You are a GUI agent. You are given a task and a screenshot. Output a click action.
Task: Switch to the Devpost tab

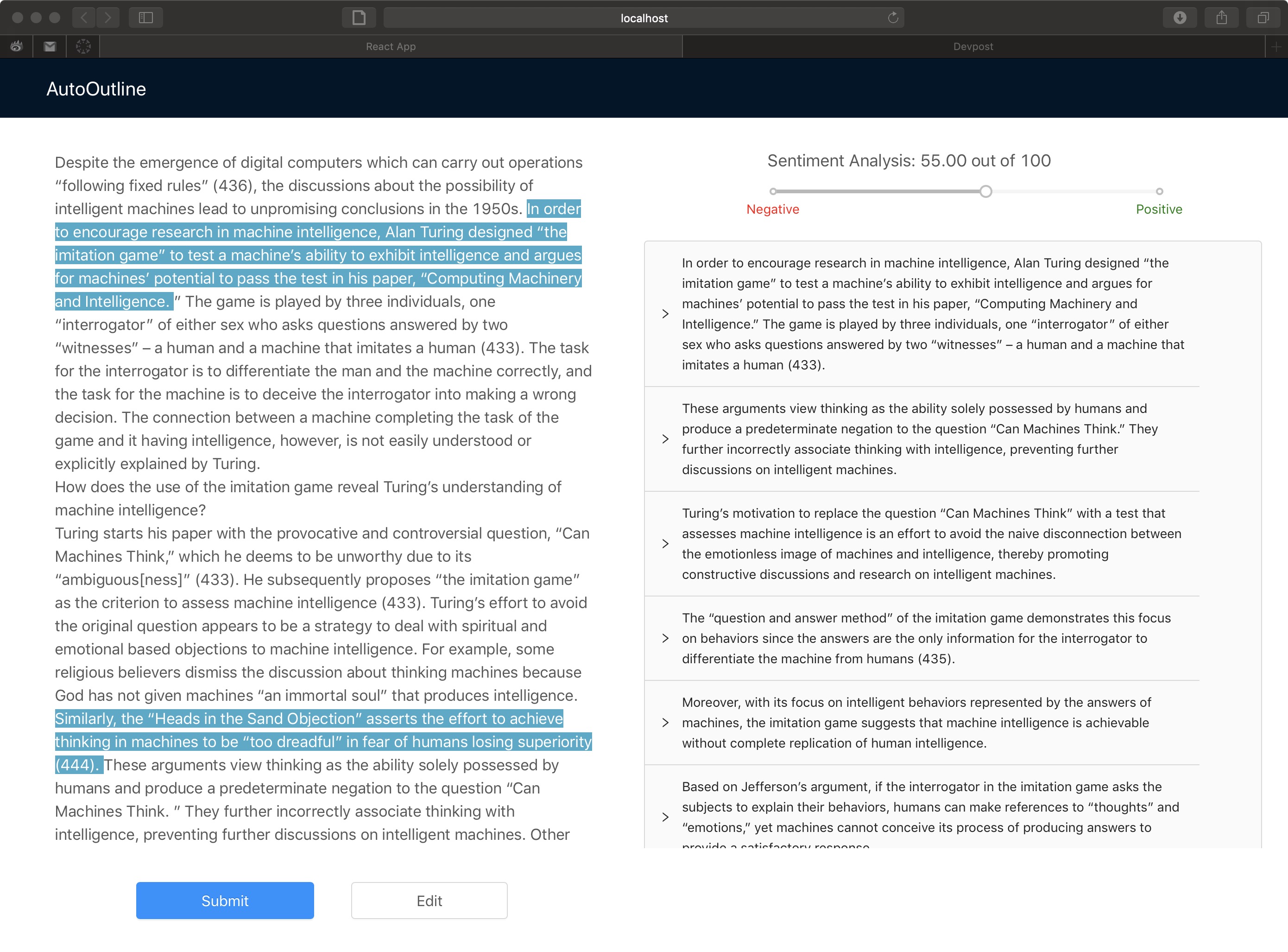coord(972,47)
